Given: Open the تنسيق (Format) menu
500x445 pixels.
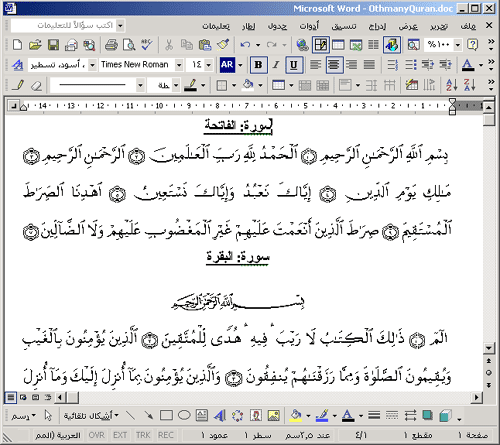Looking at the screenshot, I should click(x=343, y=26).
